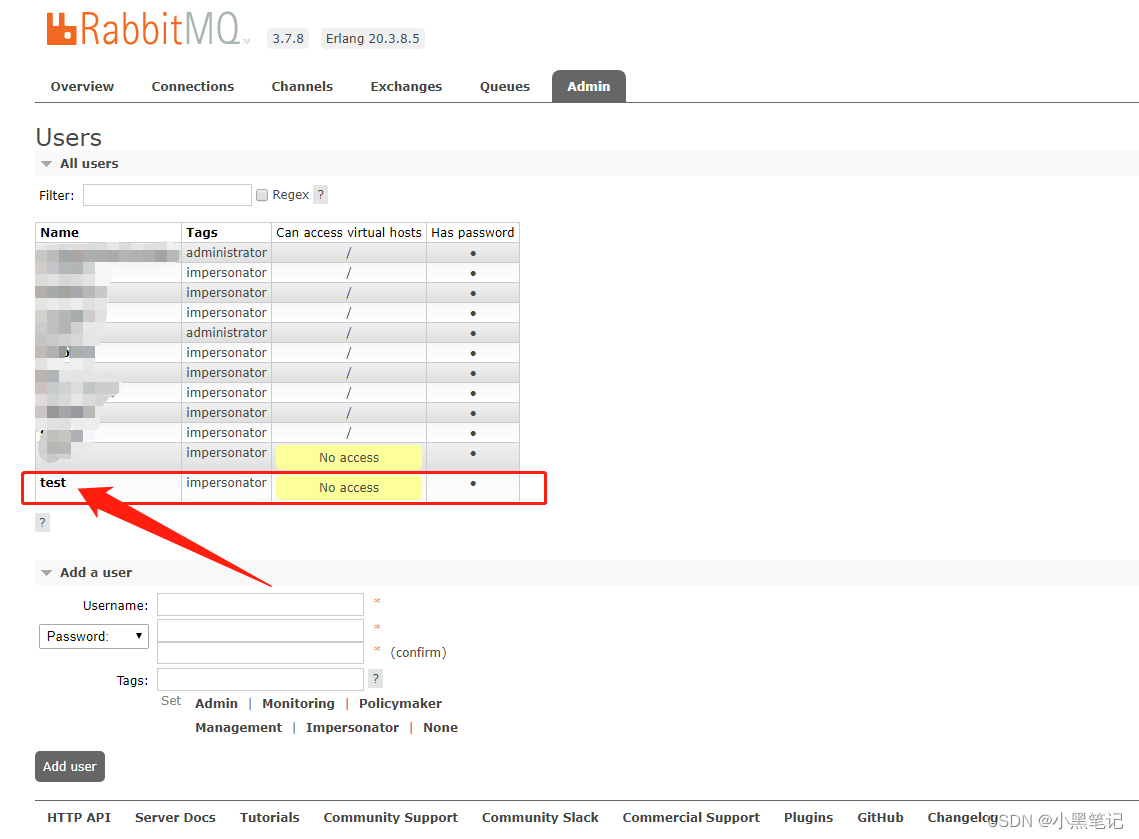
Task: Sort users by Name column header
Action: [x=60, y=232]
